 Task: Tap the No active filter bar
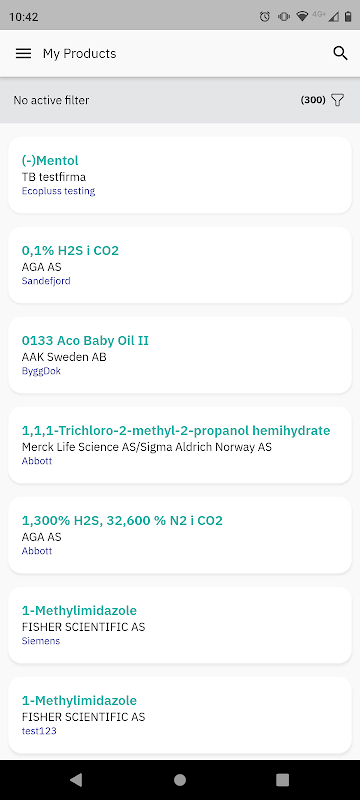(180, 100)
